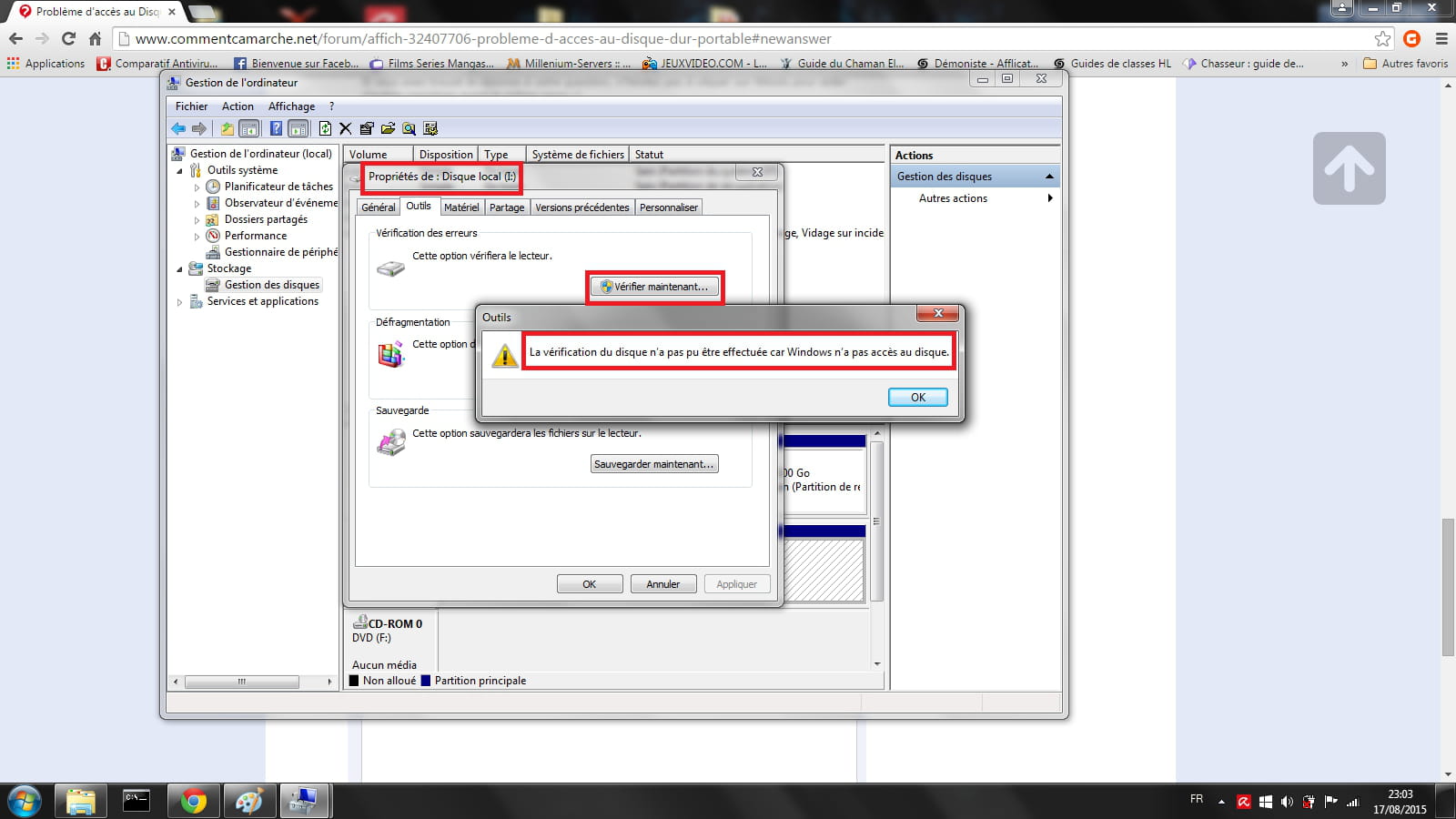The image size is (1456, 819).
Task: Sort by Système de fichiers column header
Action: click(578, 155)
